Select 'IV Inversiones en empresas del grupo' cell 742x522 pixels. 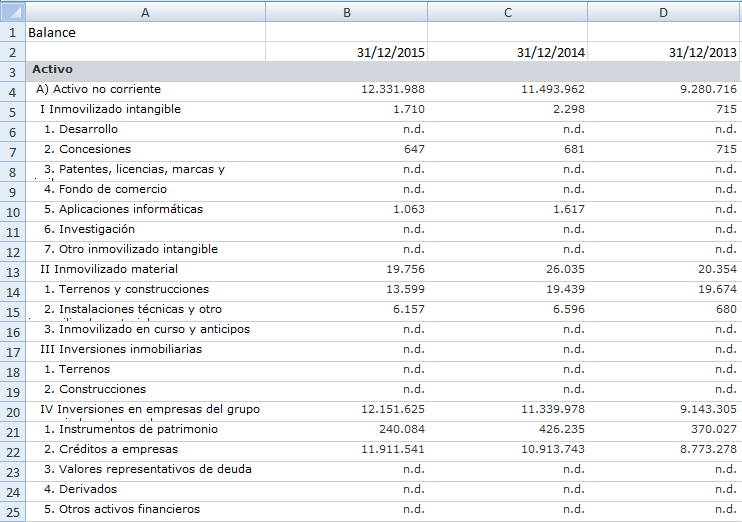click(x=145, y=411)
